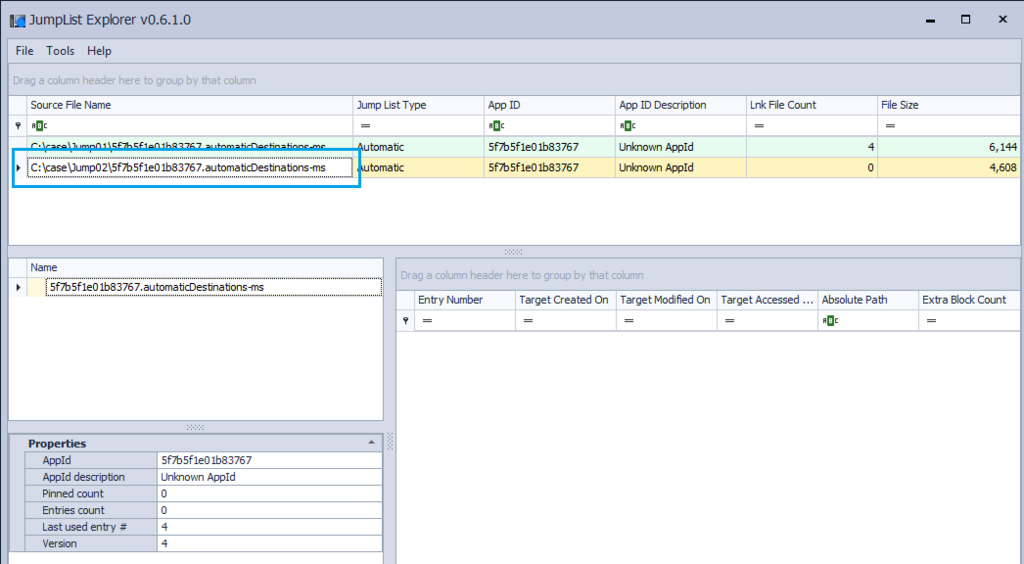
Task: Click equals filter icon under Extra Block Count
Action: click(x=931, y=321)
